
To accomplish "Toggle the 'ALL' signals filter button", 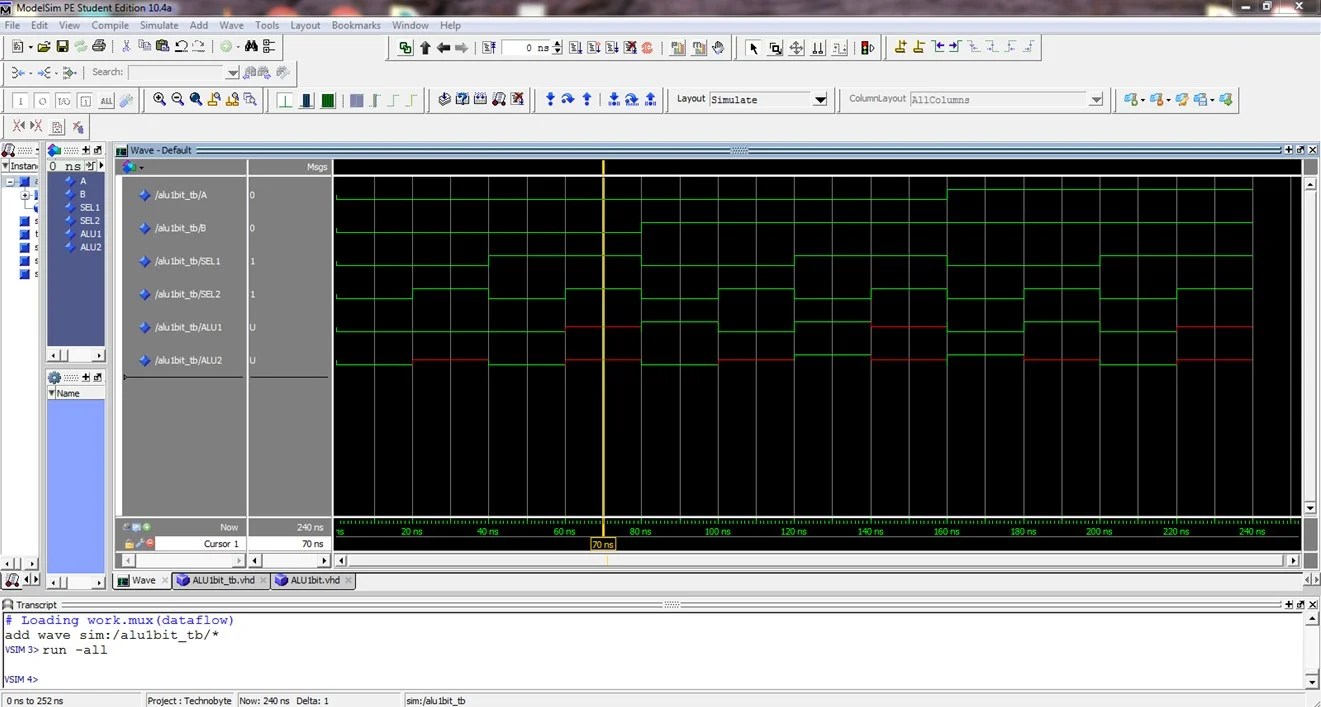I will (x=107, y=101).
